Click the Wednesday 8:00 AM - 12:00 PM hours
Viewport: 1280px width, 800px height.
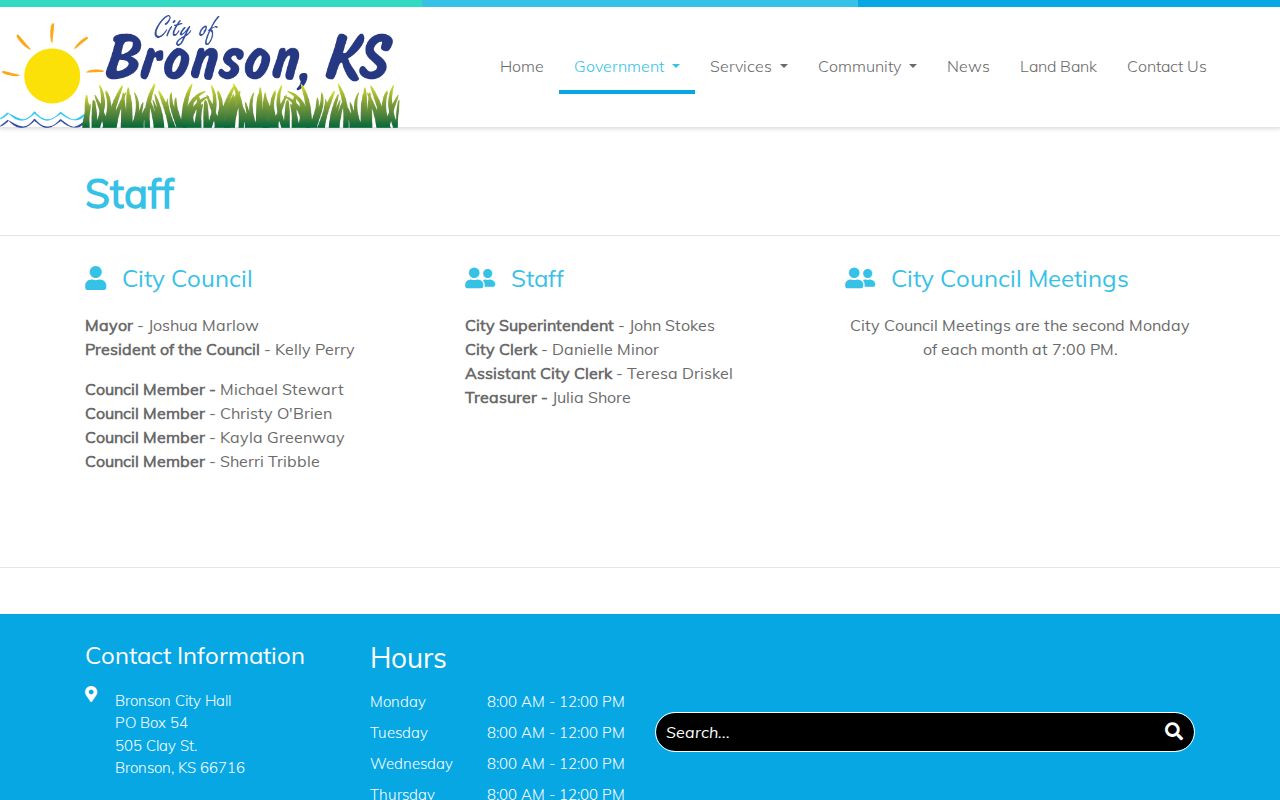coord(556,763)
